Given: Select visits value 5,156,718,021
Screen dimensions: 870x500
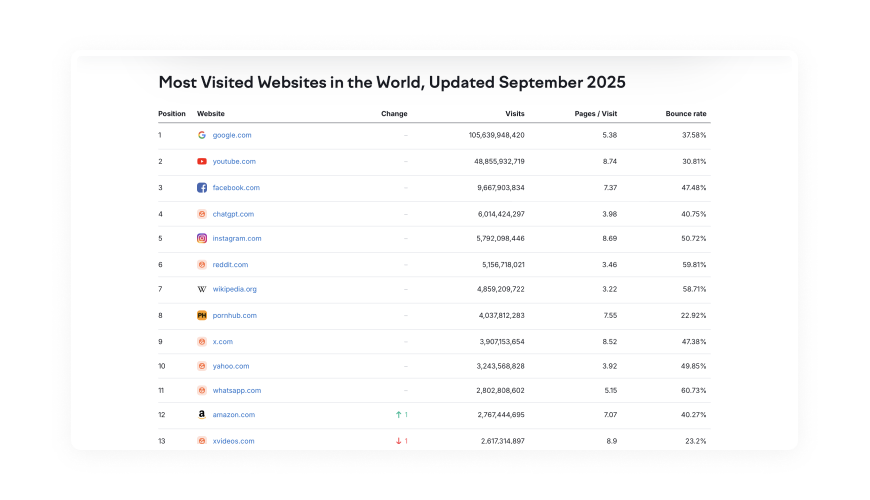Looking at the screenshot, I should pyautogui.click(x=503, y=265).
